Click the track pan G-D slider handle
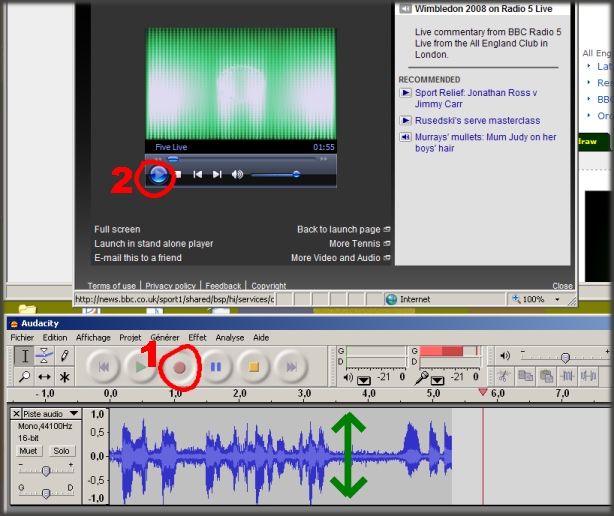Image resolution: width=614 pixels, height=516 pixels. click(x=46, y=493)
